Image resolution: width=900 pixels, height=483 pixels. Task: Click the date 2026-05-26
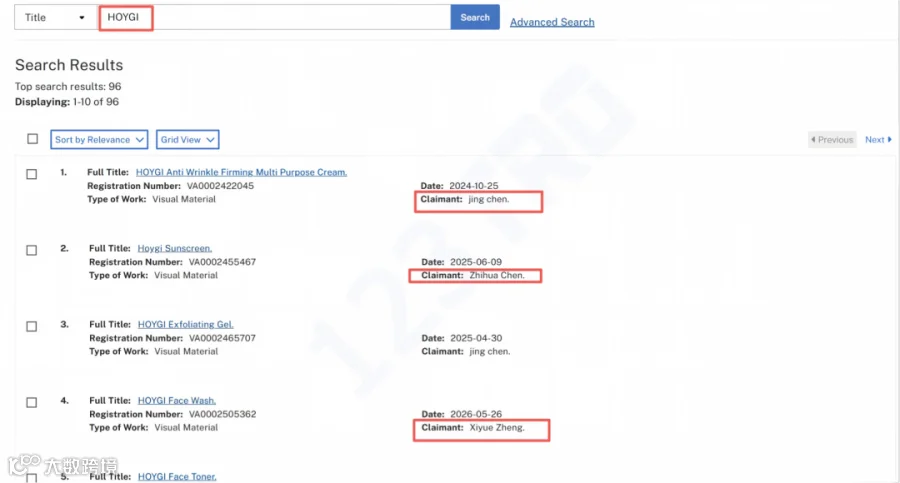[x=476, y=414]
